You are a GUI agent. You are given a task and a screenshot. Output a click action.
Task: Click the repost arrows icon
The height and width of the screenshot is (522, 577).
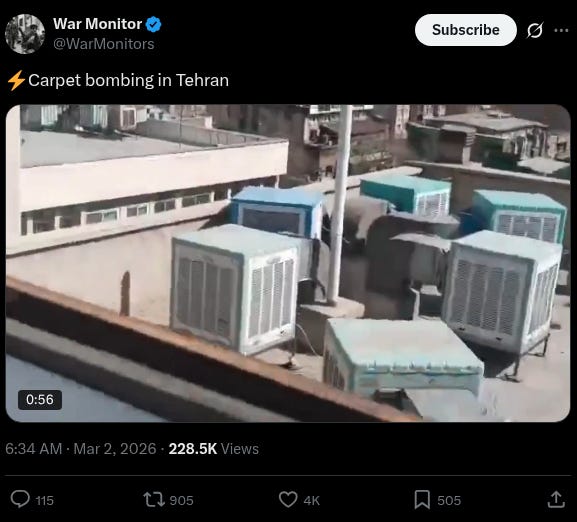153,500
